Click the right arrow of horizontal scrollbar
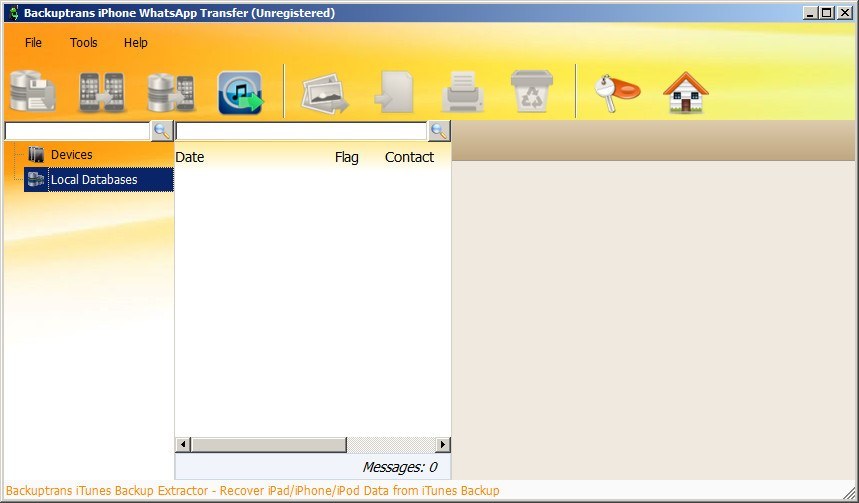The width and height of the screenshot is (859, 503). point(443,444)
